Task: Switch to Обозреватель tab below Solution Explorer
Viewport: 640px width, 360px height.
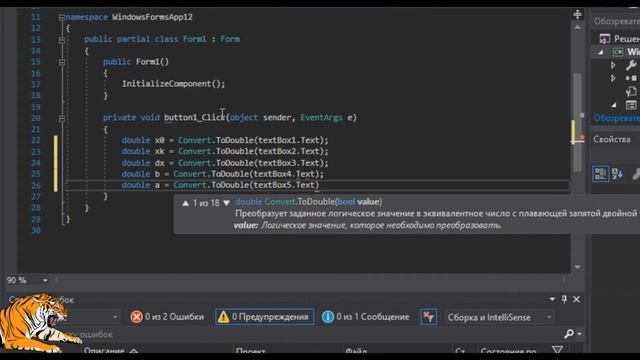Action: pos(616,118)
